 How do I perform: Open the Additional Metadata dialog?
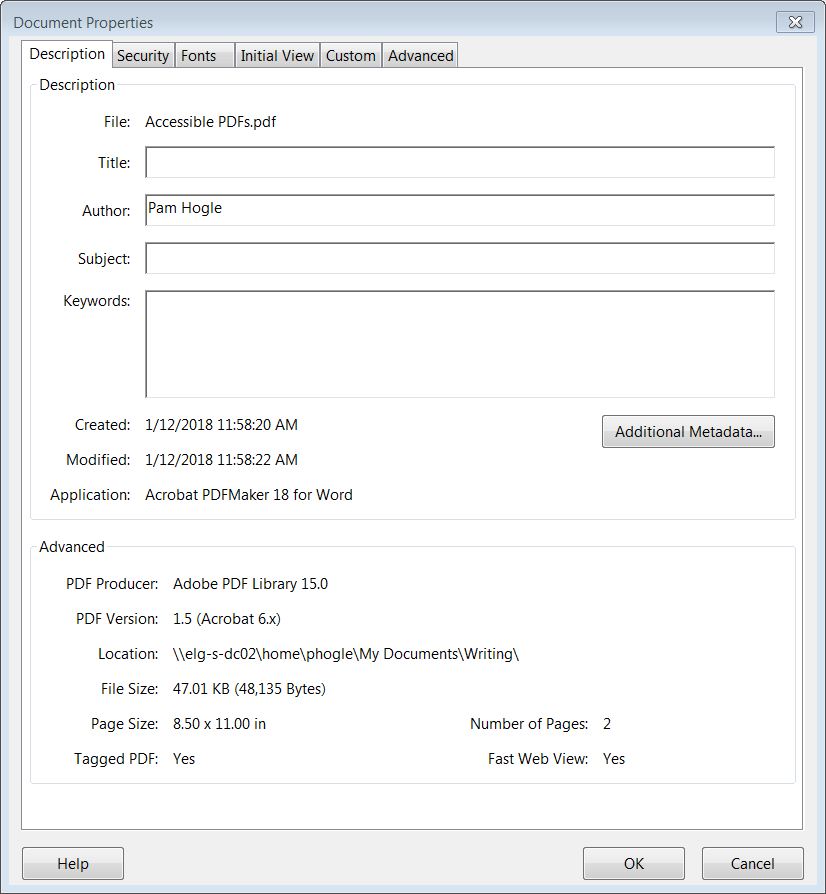688,431
